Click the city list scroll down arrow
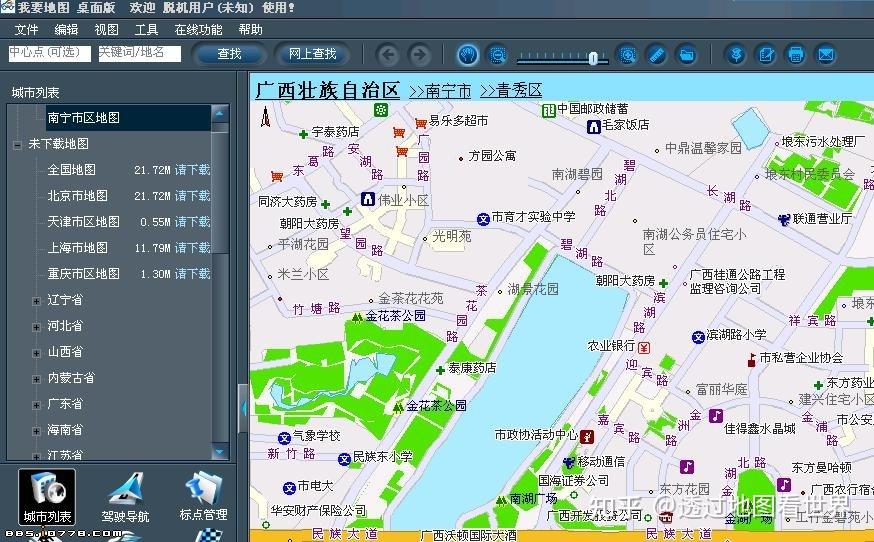Viewport: 874px width, 542px height. (x=220, y=451)
